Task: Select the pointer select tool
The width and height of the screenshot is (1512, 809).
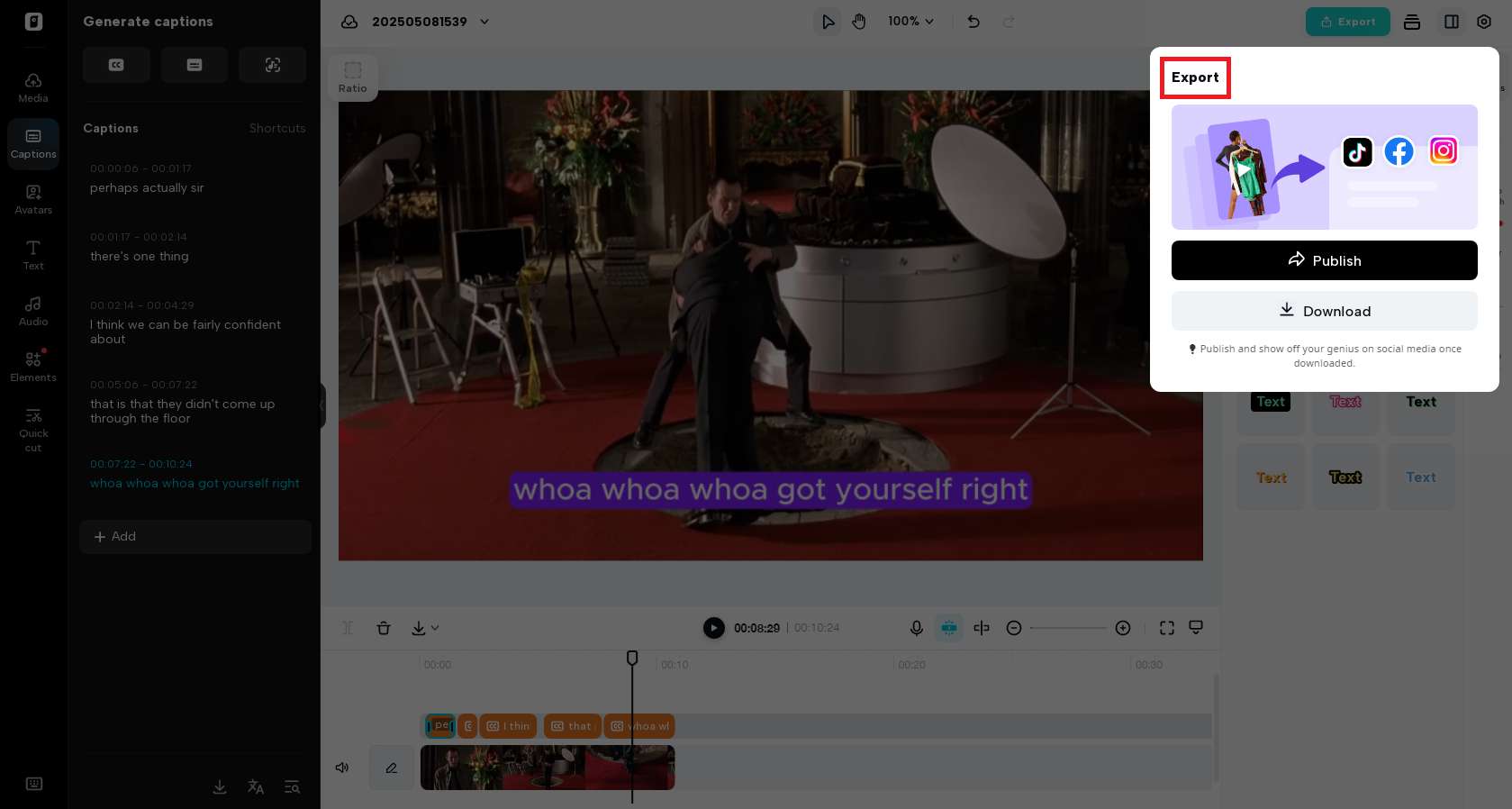Action: pyautogui.click(x=828, y=22)
